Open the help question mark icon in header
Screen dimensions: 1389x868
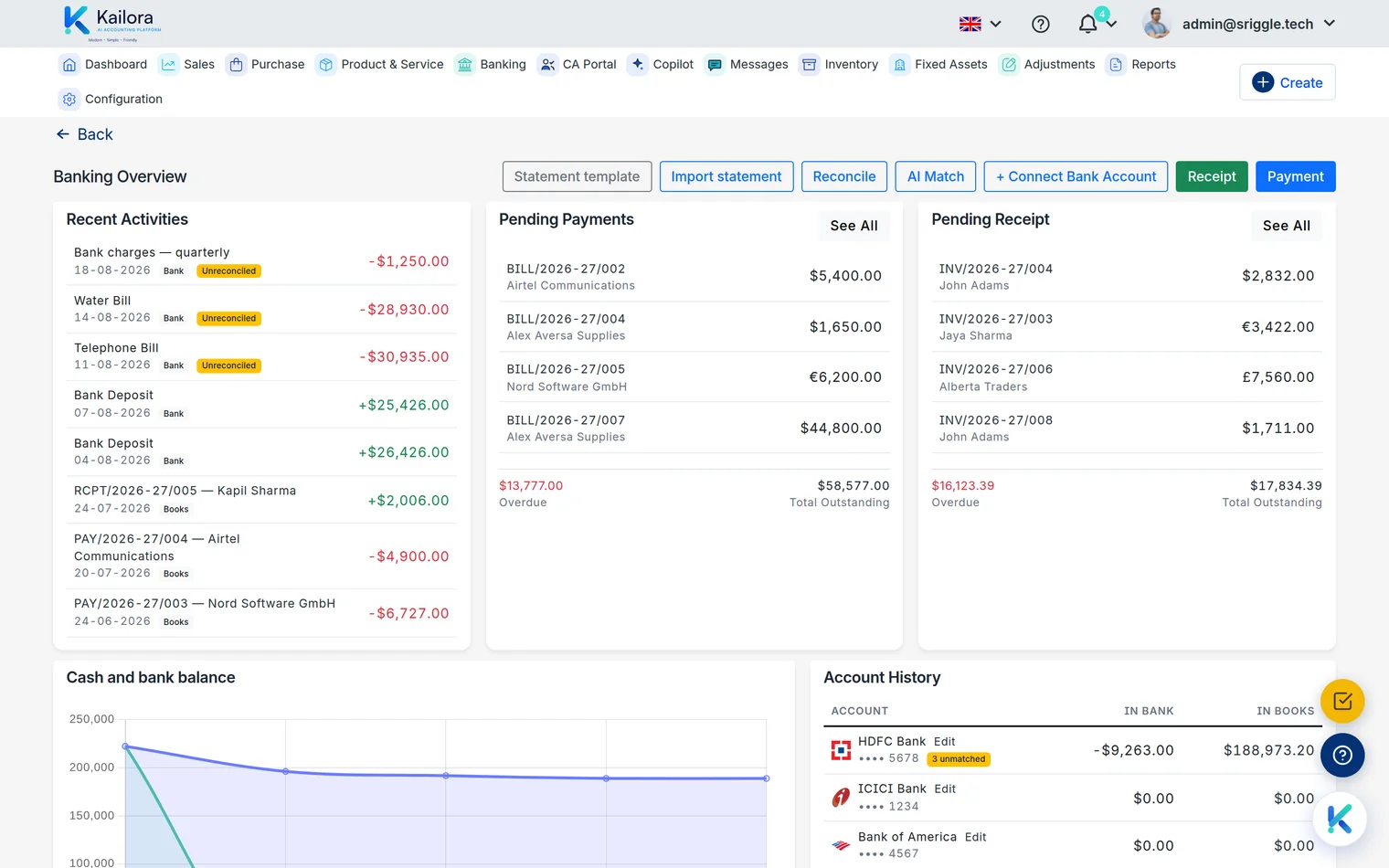(x=1040, y=24)
